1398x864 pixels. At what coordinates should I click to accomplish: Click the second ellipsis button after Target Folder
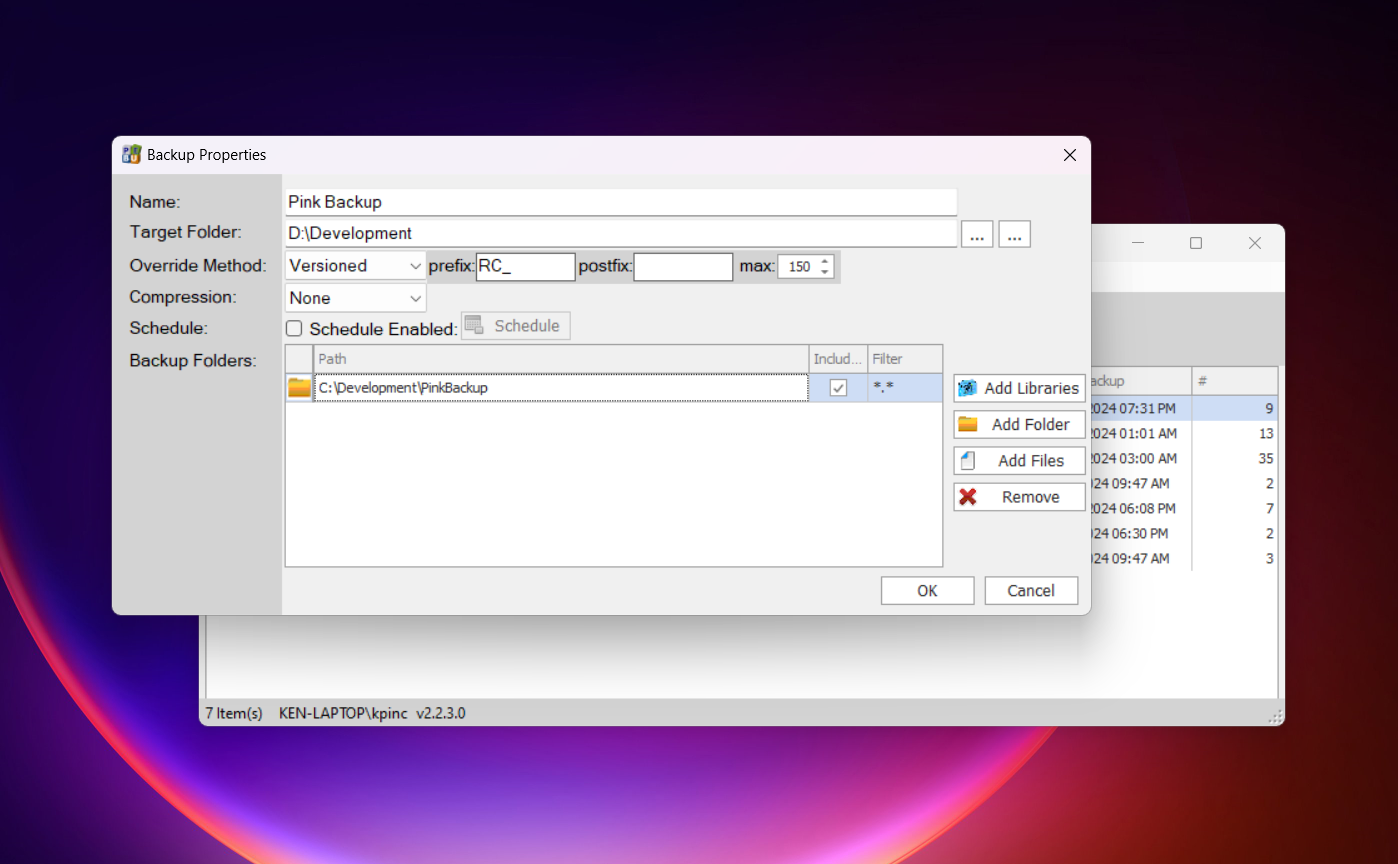[x=1014, y=234]
